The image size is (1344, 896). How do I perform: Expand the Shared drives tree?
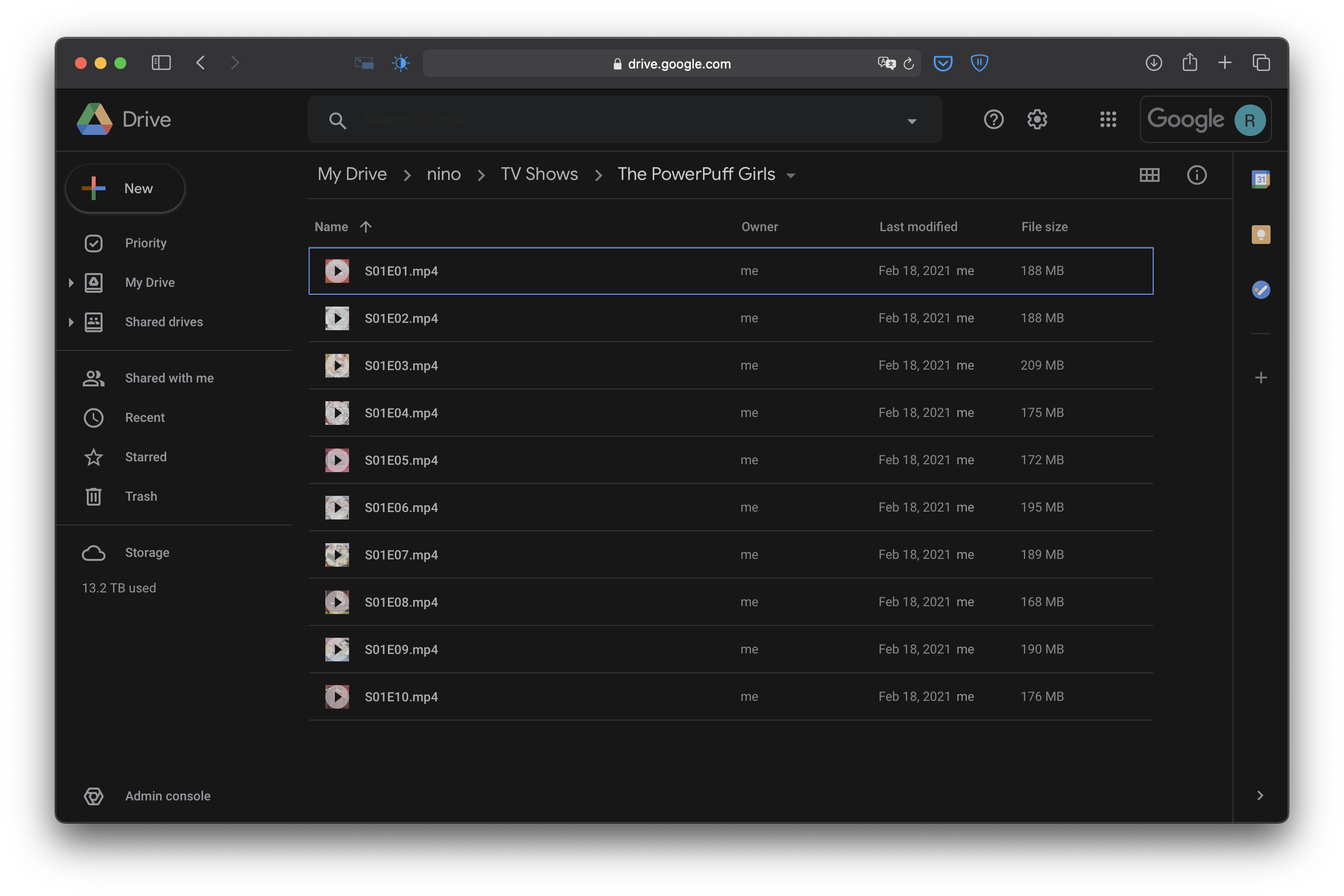(71, 322)
